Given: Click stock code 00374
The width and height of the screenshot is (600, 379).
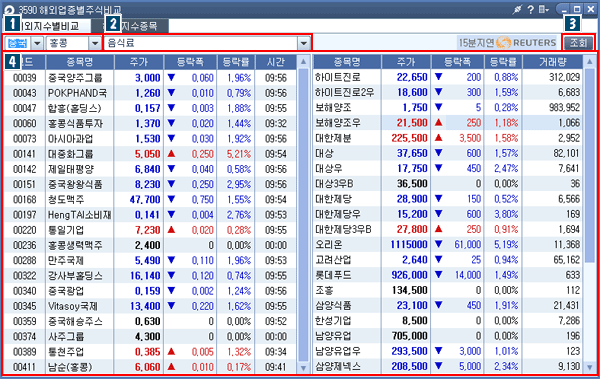Looking at the screenshot, I should 24,337.
